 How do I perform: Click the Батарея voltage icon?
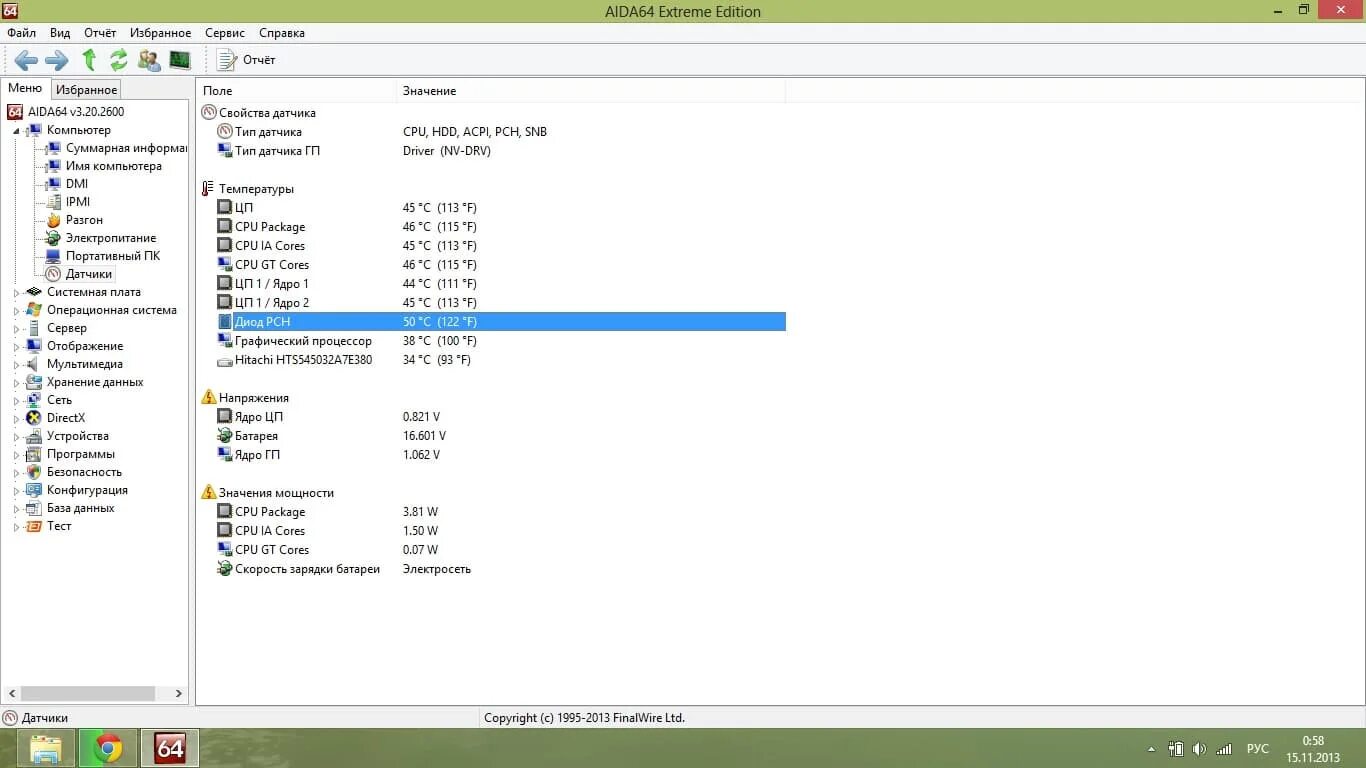pyautogui.click(x=225, y=436)
